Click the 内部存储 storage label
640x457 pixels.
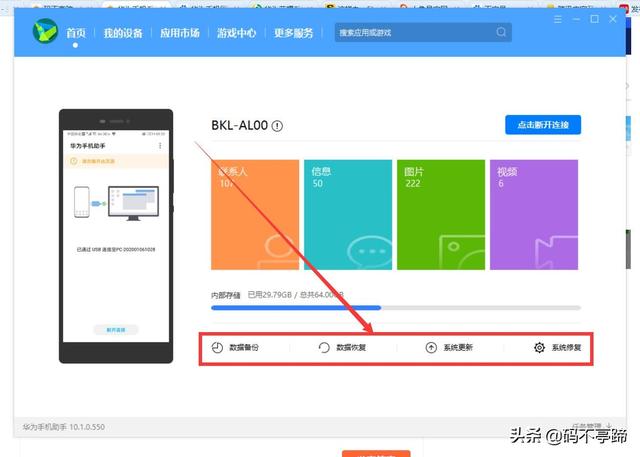tap(226, 295)
